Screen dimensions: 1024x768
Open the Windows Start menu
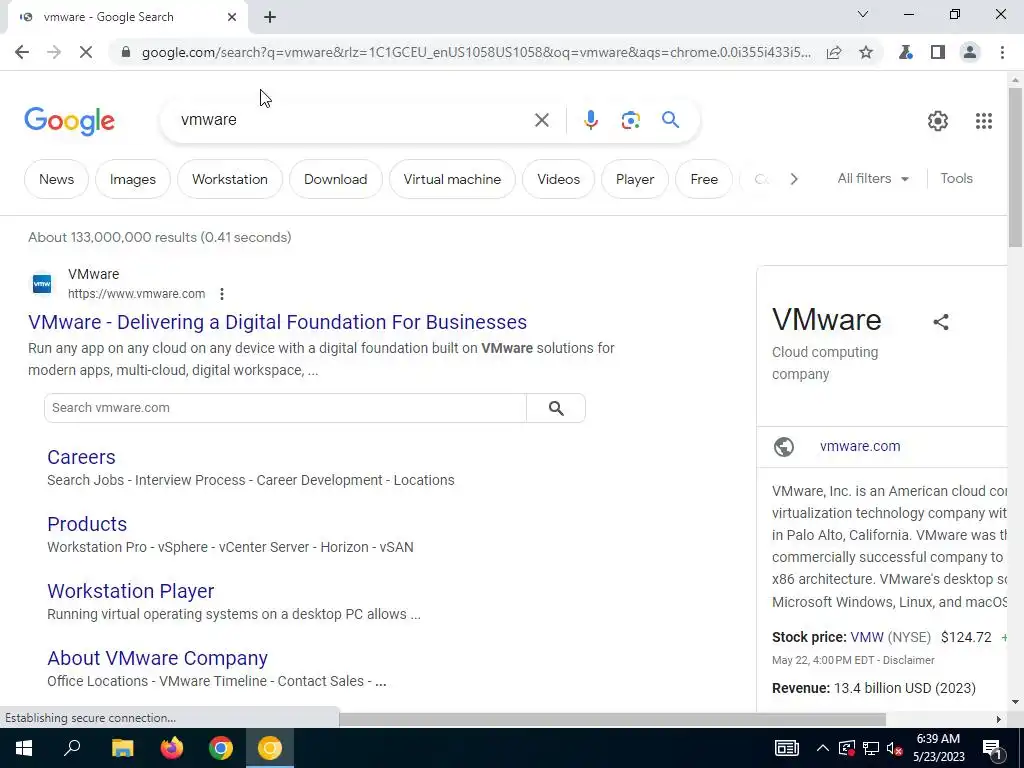24,748
